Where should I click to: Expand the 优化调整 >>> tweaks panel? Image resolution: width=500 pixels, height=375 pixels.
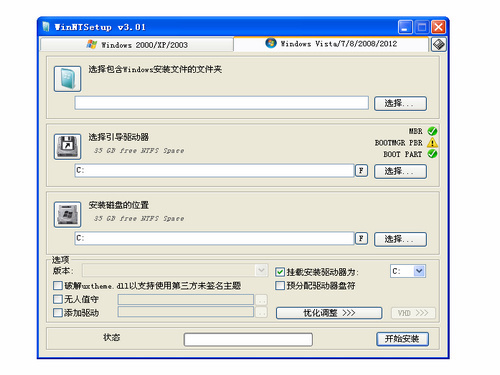click(x=329, y=313)
